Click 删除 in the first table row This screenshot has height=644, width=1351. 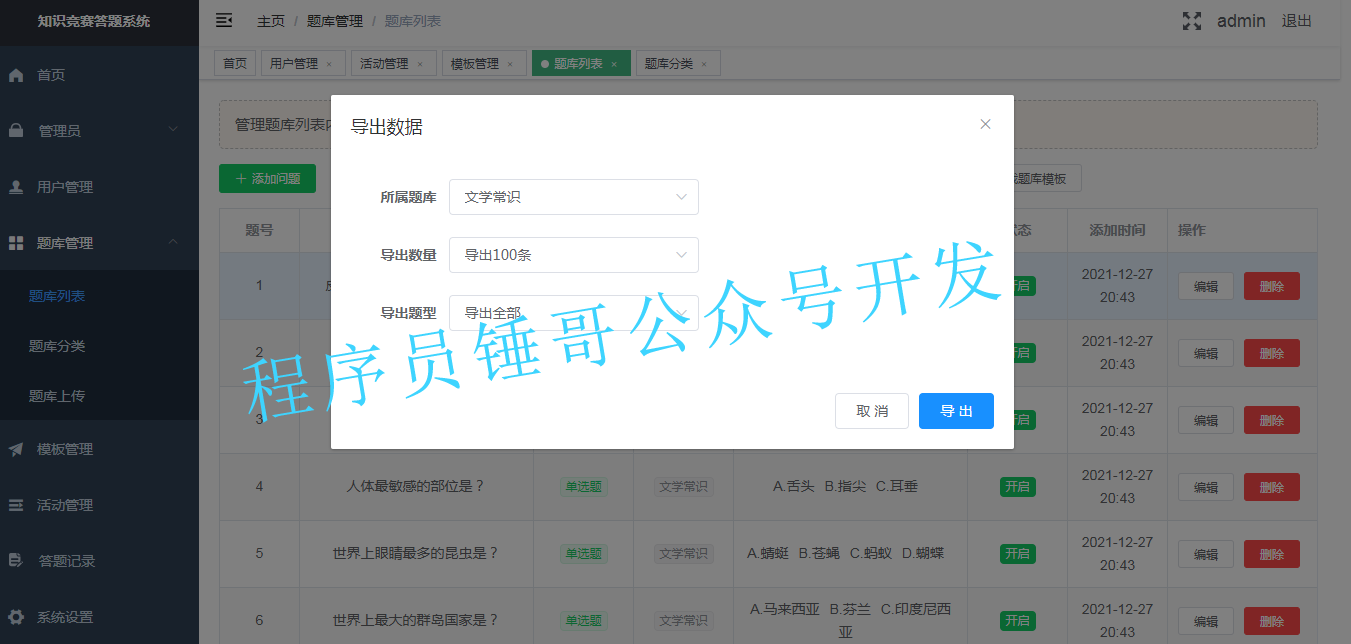pos(1272,286)
